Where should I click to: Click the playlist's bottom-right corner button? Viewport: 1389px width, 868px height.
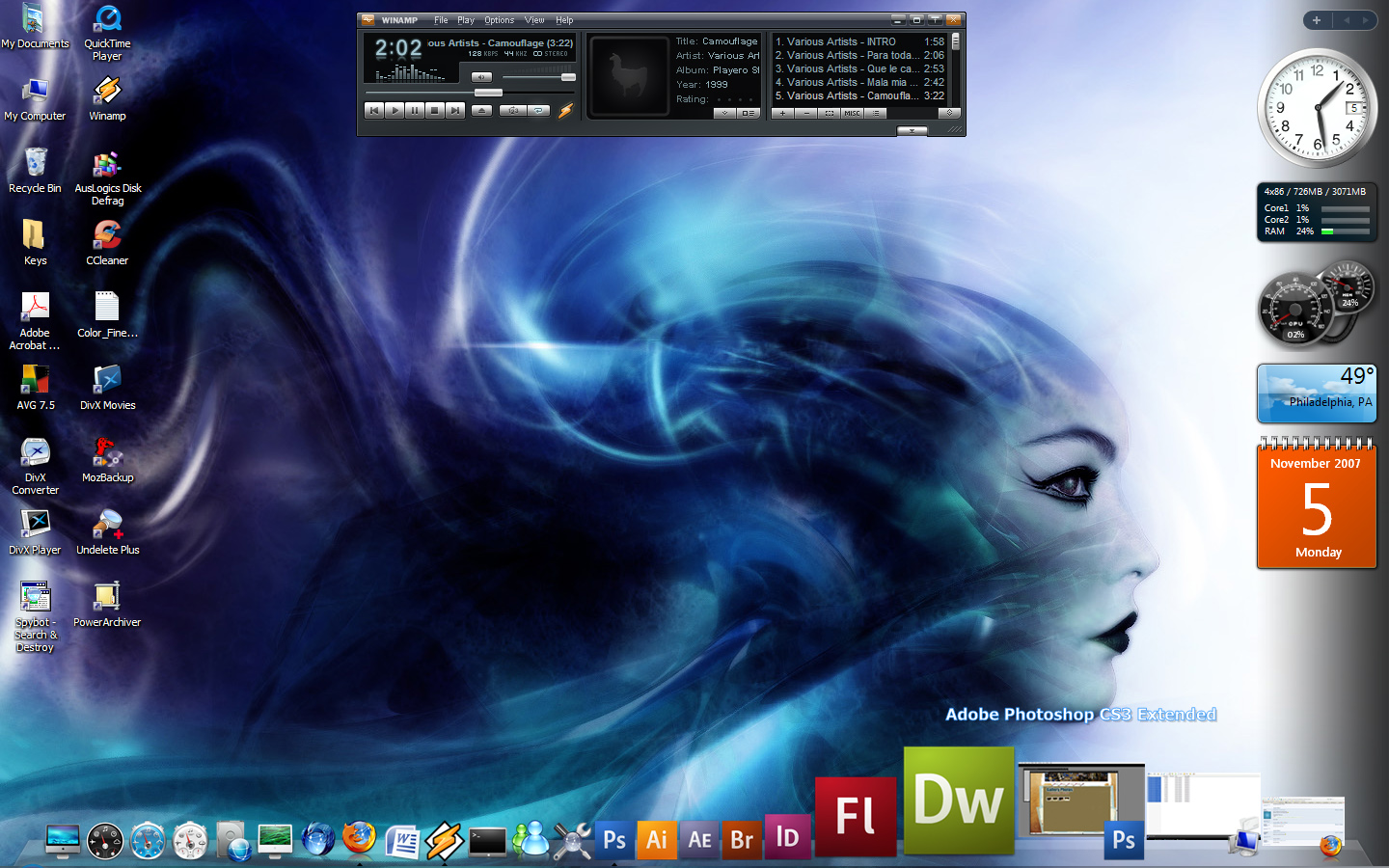pos(949,113)
